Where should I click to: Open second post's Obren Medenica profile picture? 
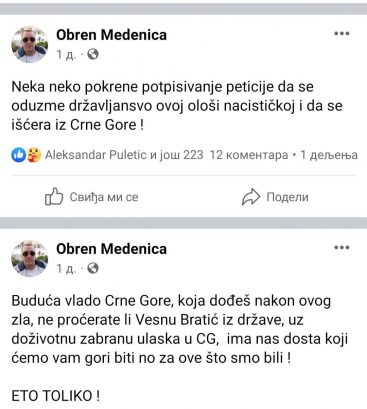click(30, 259)
